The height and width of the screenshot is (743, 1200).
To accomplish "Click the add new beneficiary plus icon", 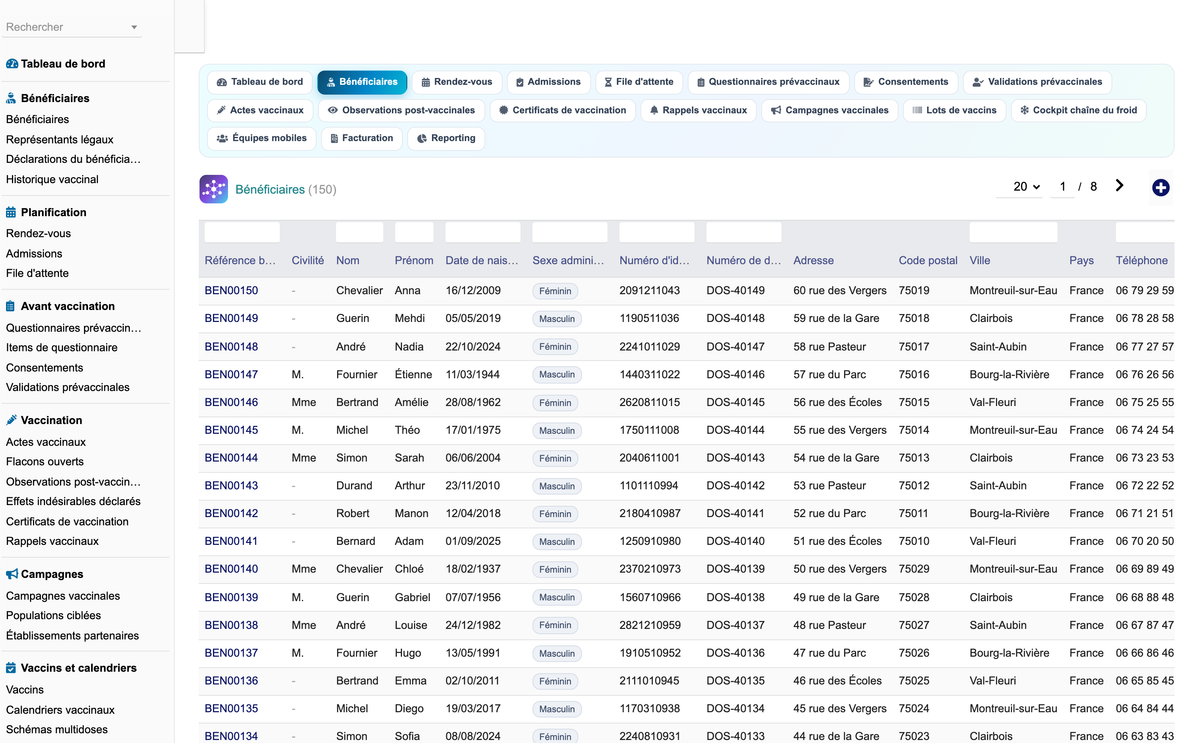I will tap(1161, 187).
